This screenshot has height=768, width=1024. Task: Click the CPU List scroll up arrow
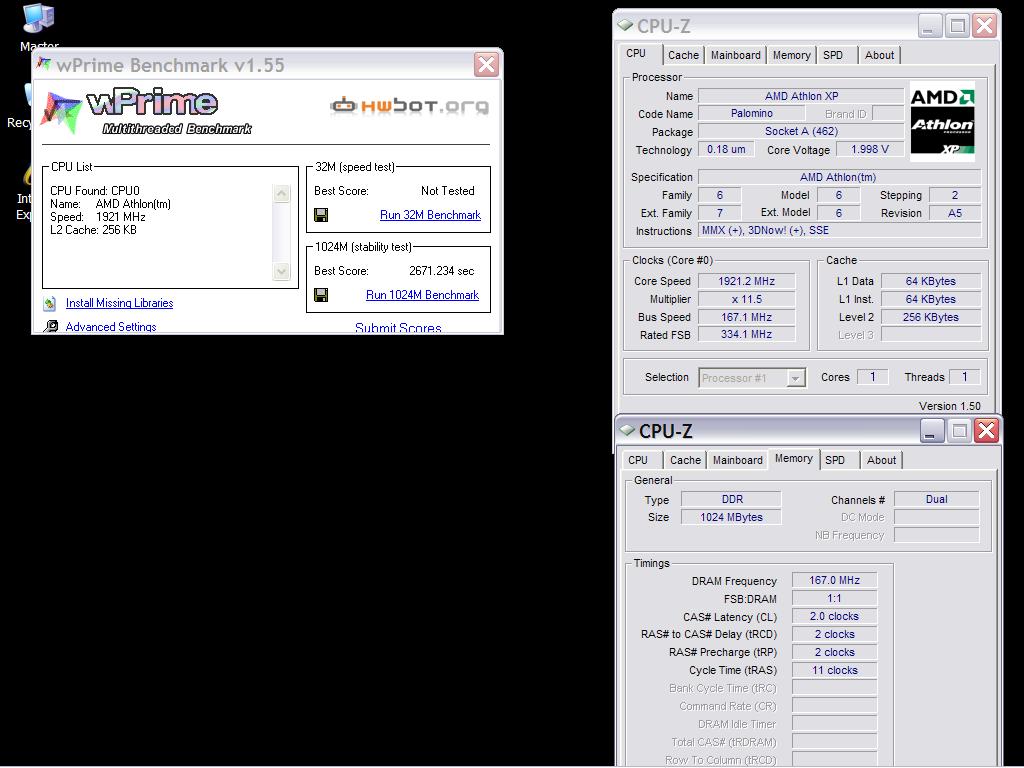point(281,194)
